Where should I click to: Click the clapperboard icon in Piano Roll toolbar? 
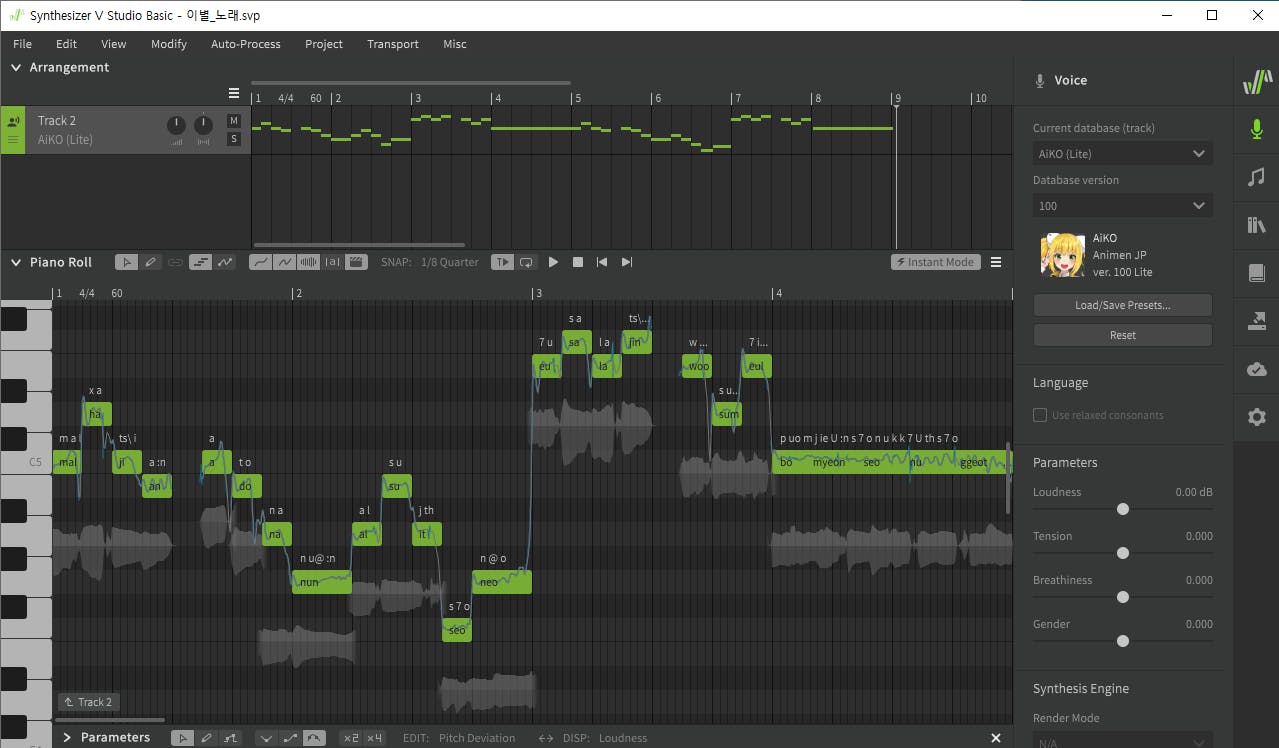(x=357, y=262)
